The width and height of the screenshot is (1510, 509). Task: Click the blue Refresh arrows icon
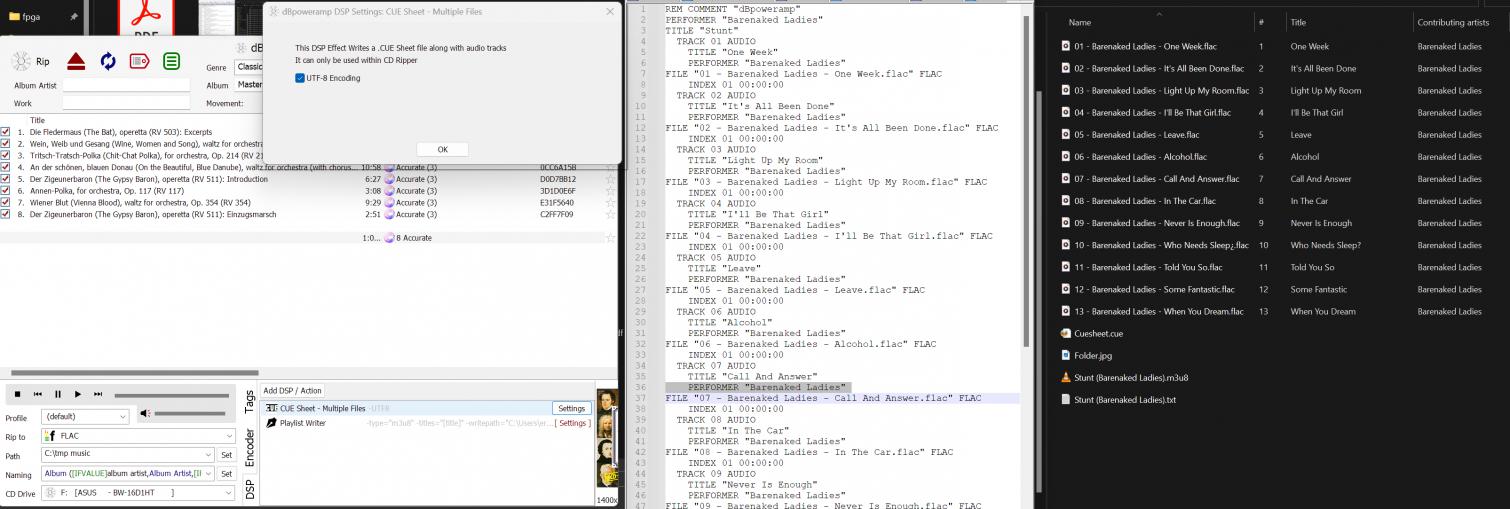(108, 61)
